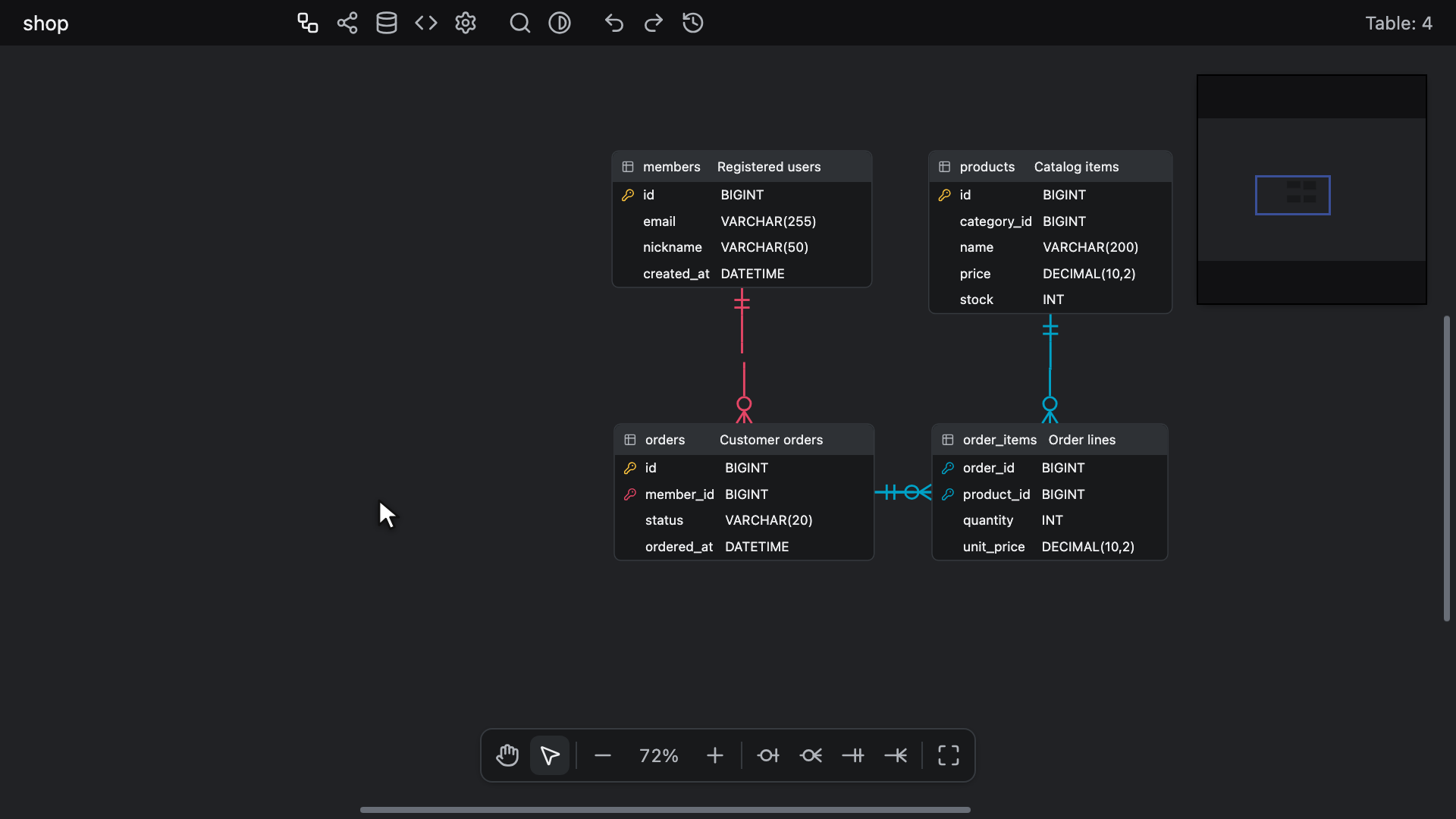Click the order_items table grid icon
The height and width of the screenshot is (819, 1456).
[948, 440]
